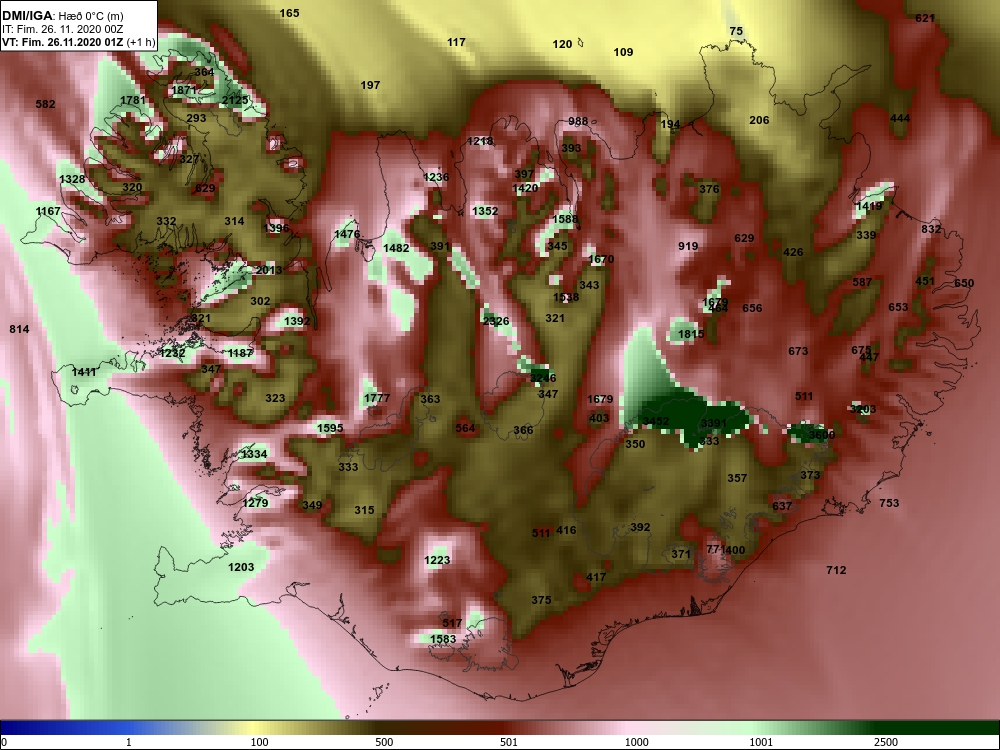Click the map value '117'
1000x750 pixels.
[456, 42]
